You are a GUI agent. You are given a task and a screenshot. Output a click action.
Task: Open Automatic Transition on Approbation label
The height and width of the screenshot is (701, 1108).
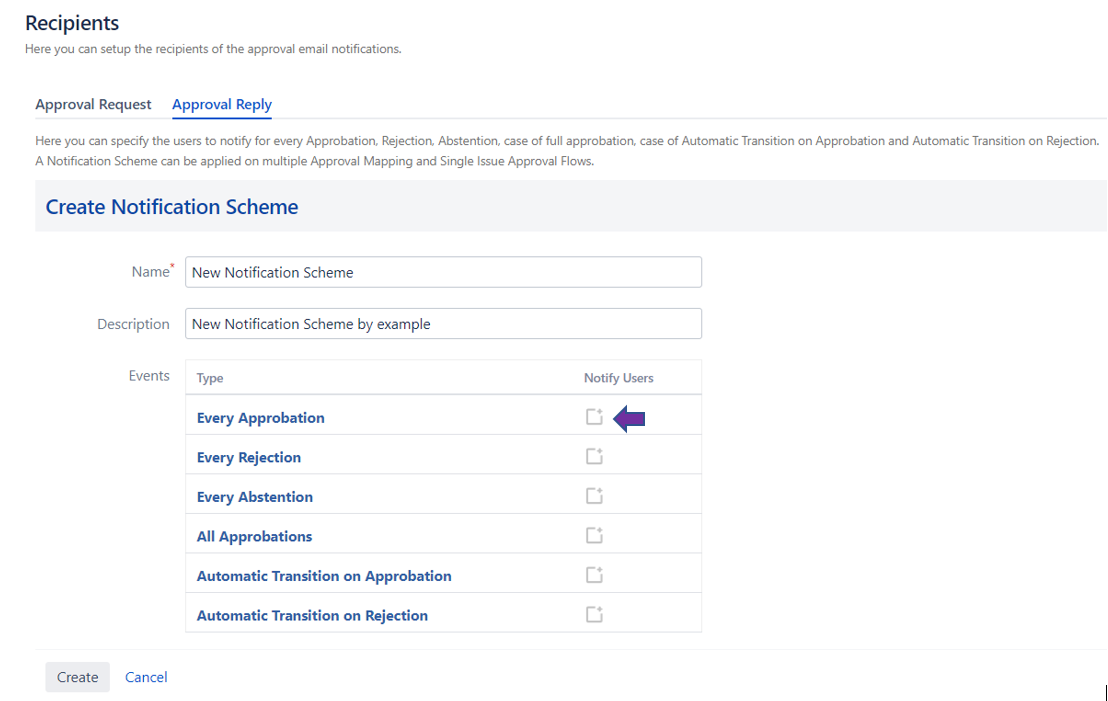323,576
